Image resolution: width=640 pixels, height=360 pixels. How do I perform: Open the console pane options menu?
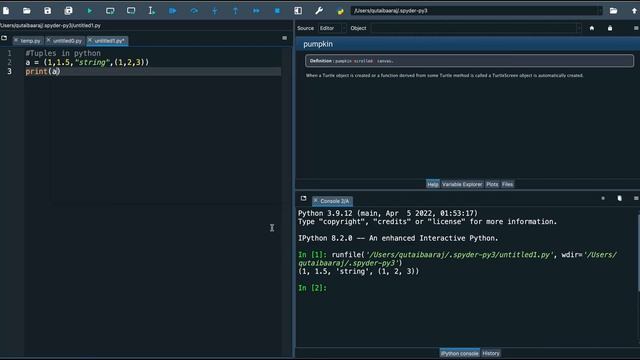(636, 198)
